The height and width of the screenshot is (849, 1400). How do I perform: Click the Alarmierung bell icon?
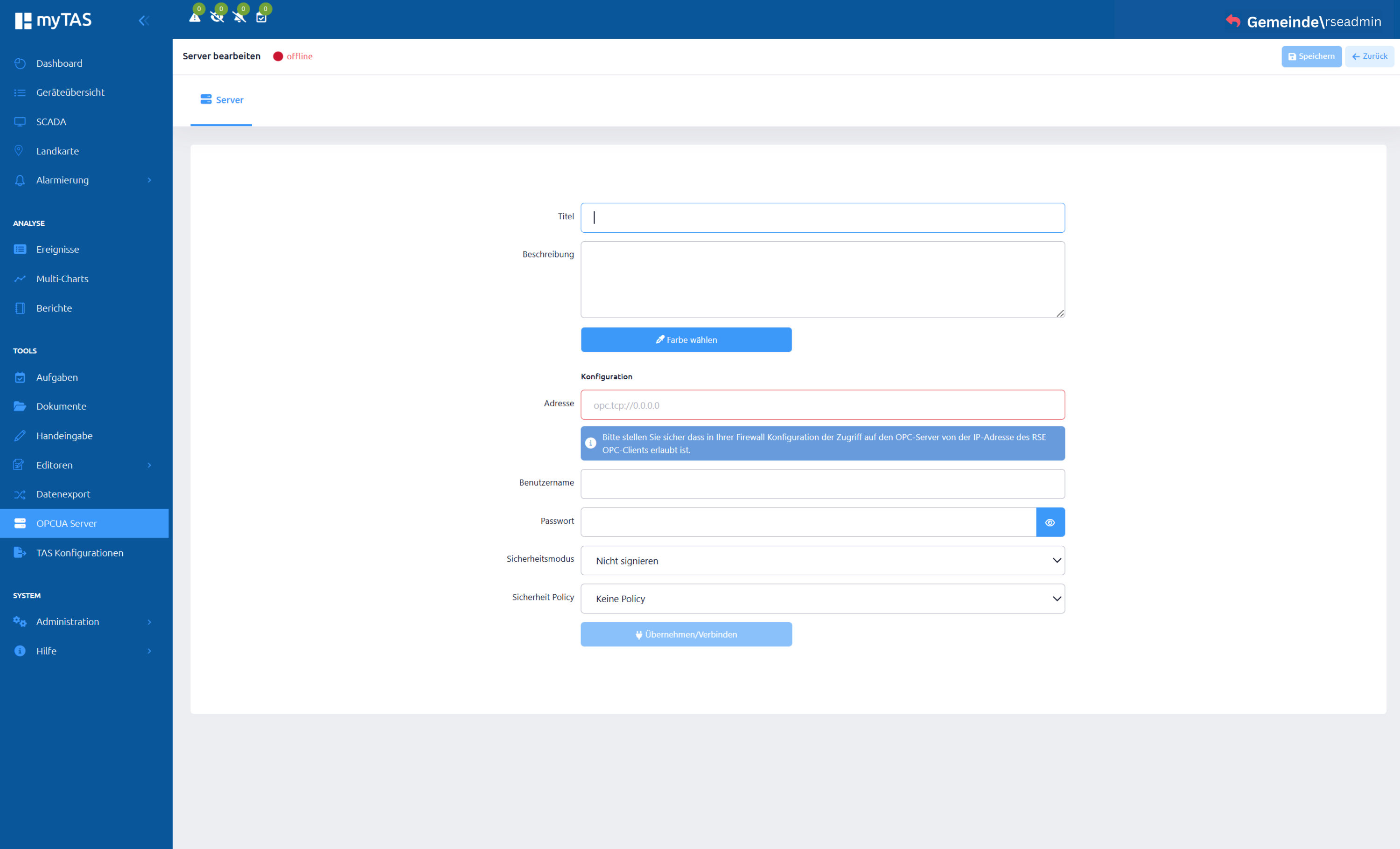click(20, 180)
